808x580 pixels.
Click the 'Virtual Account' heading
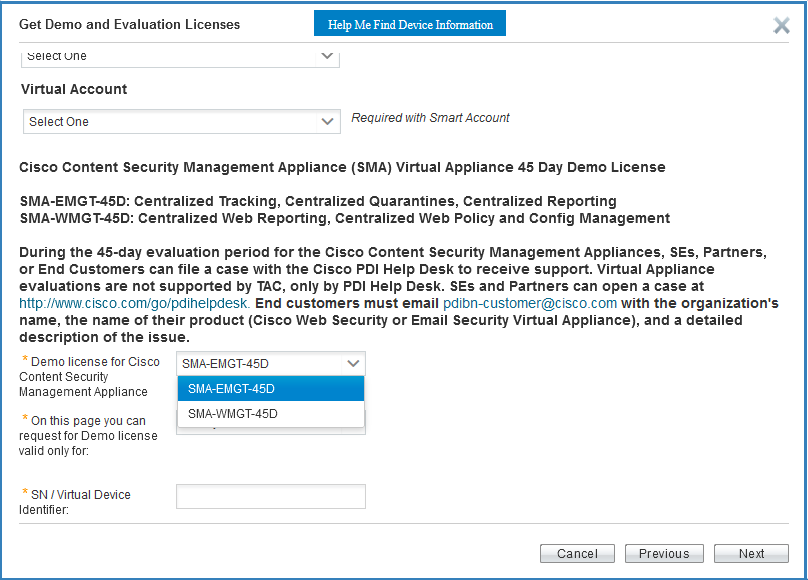[74, 89]
